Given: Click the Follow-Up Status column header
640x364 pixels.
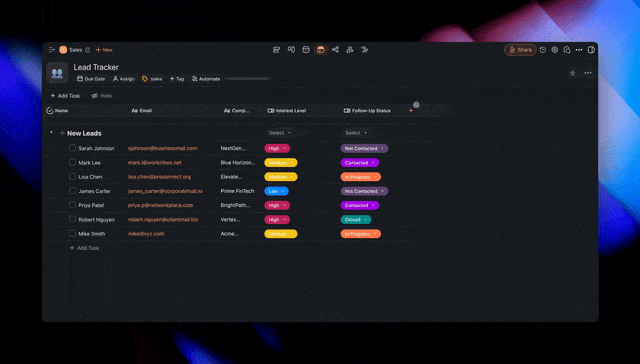Looking at the screenshot, I should pos(367,111).
